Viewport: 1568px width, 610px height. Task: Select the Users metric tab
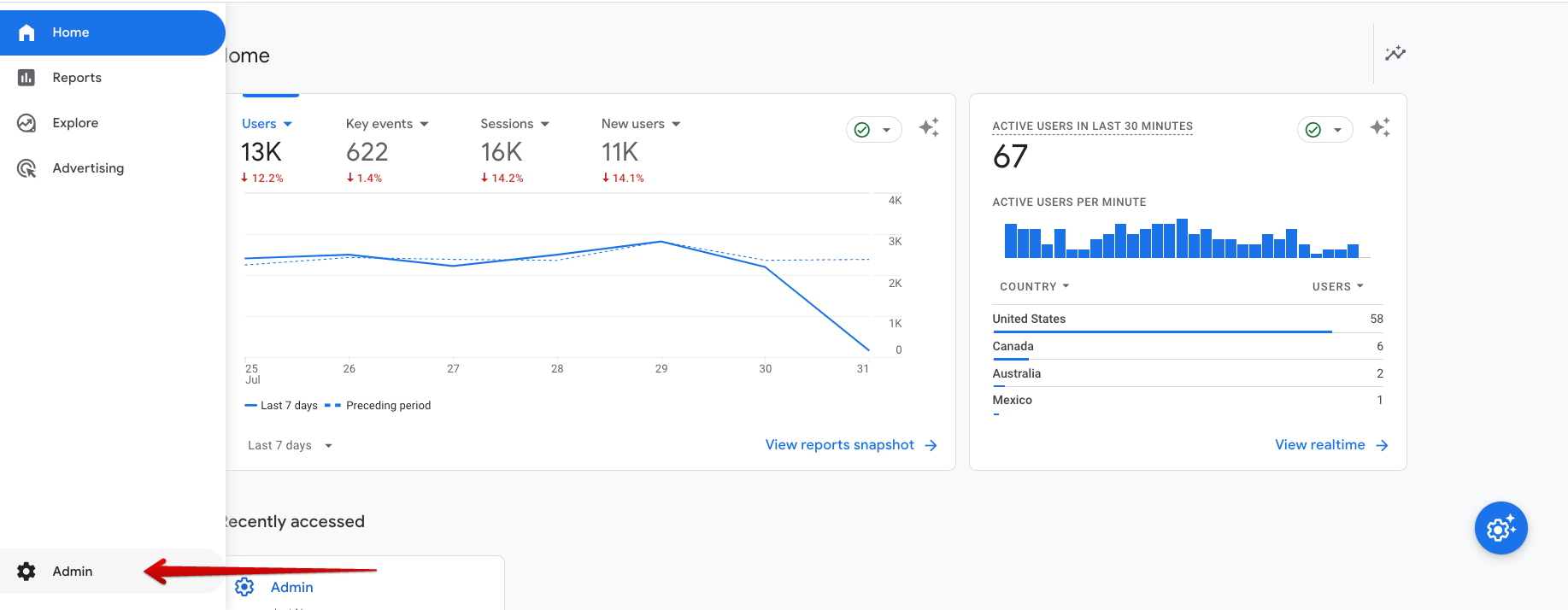pos(267,124)
